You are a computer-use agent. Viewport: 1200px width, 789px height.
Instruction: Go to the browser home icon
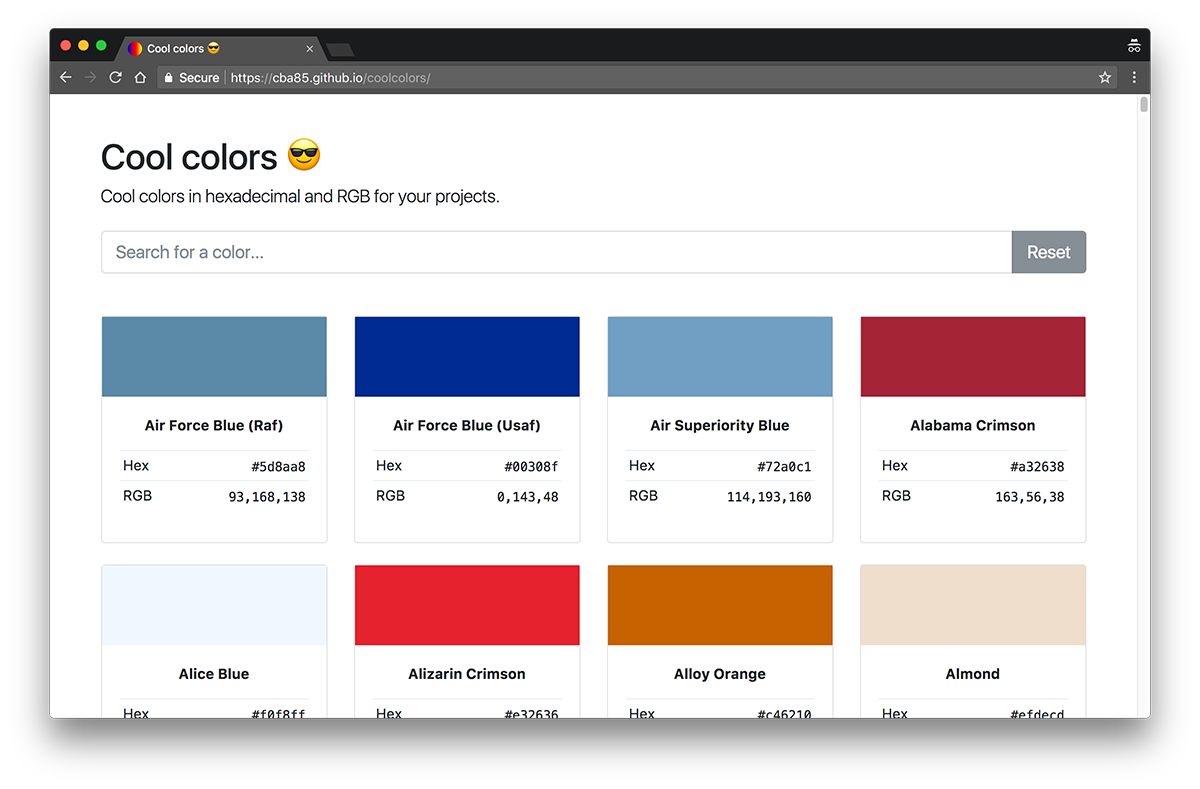[x=141, y=77]
